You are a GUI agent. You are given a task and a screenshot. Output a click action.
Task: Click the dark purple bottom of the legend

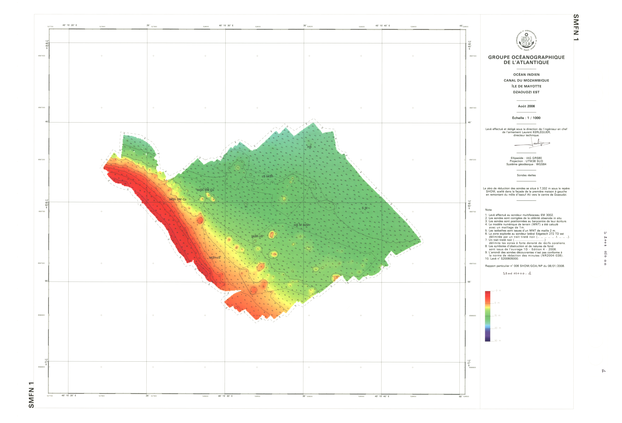click(x=487, y=338)
